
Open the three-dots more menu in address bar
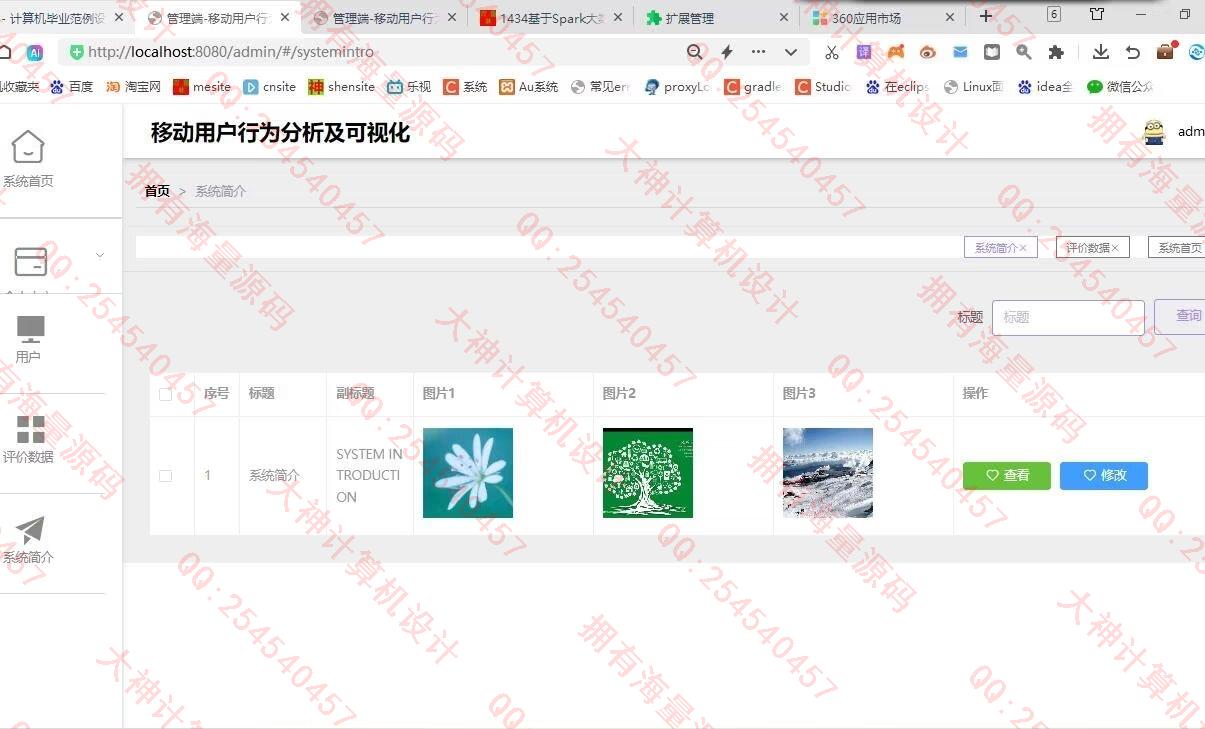[x=758, y=52]
